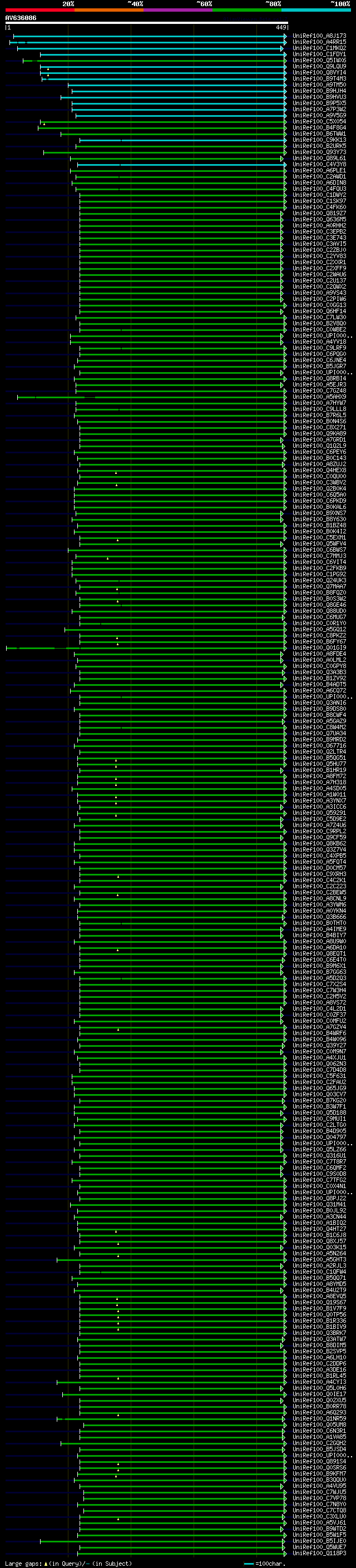
Task: Select hit label UniRef100_C2AWD1
Action: (319, 177)
